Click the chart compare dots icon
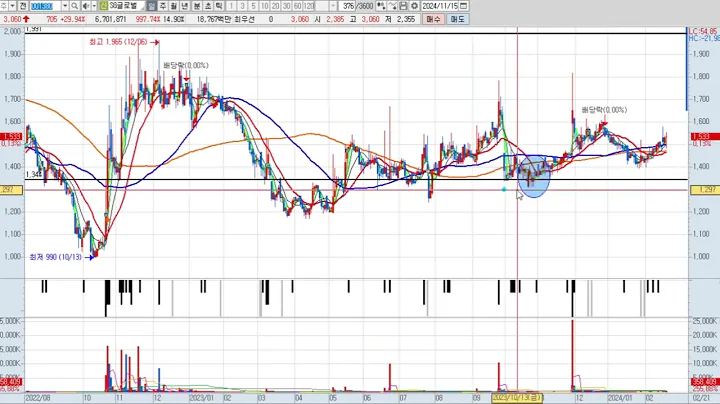The image size is (720, 404). click(x=381, y=6)
